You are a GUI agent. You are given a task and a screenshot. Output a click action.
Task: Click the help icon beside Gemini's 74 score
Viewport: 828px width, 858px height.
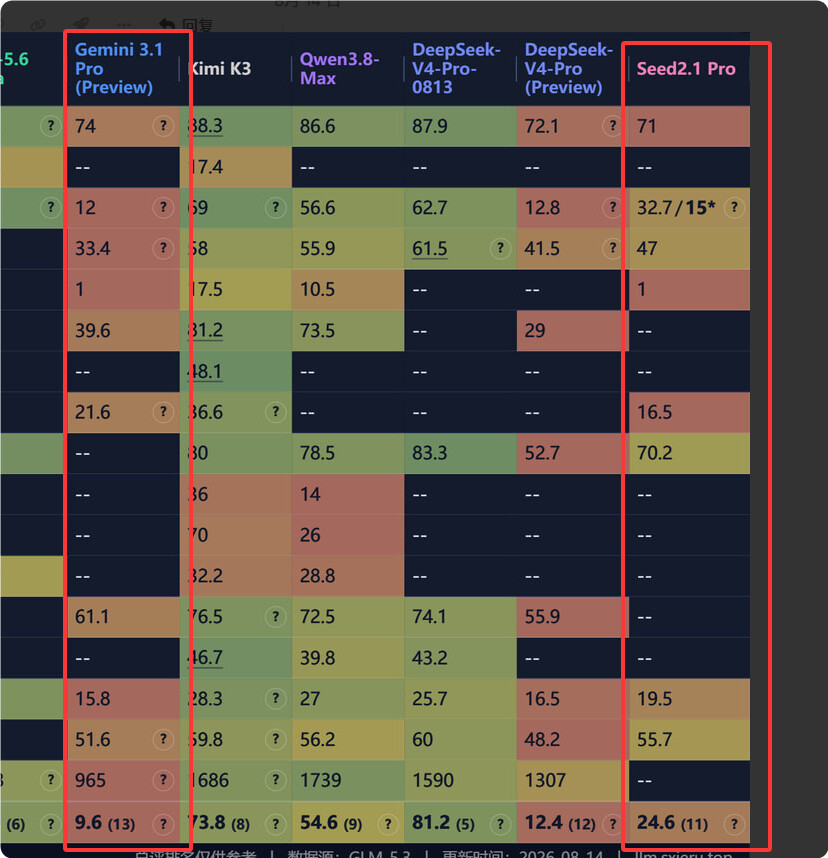163,126
